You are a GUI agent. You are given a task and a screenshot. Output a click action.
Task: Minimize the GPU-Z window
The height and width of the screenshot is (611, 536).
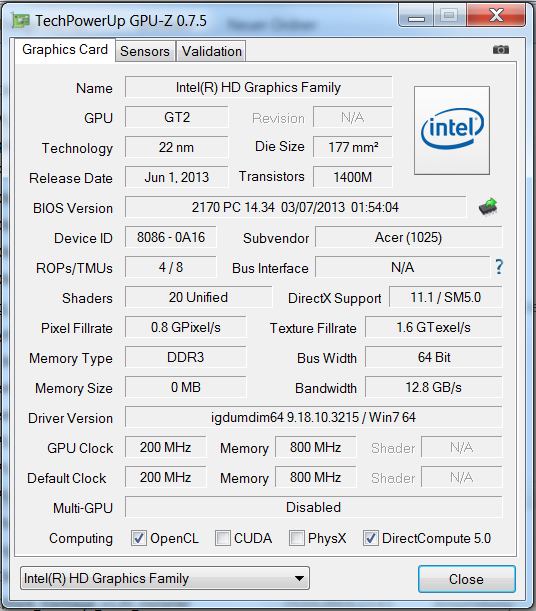(x=416, y=16)
